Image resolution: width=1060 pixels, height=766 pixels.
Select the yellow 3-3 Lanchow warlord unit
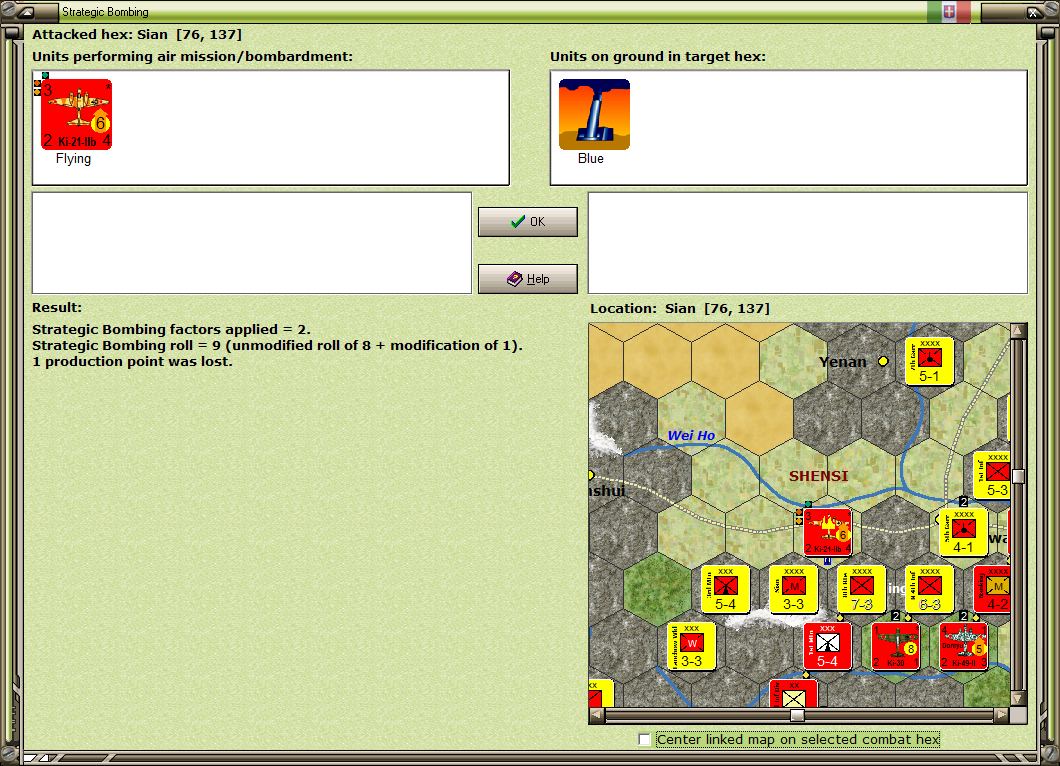[x=692, y=646]
